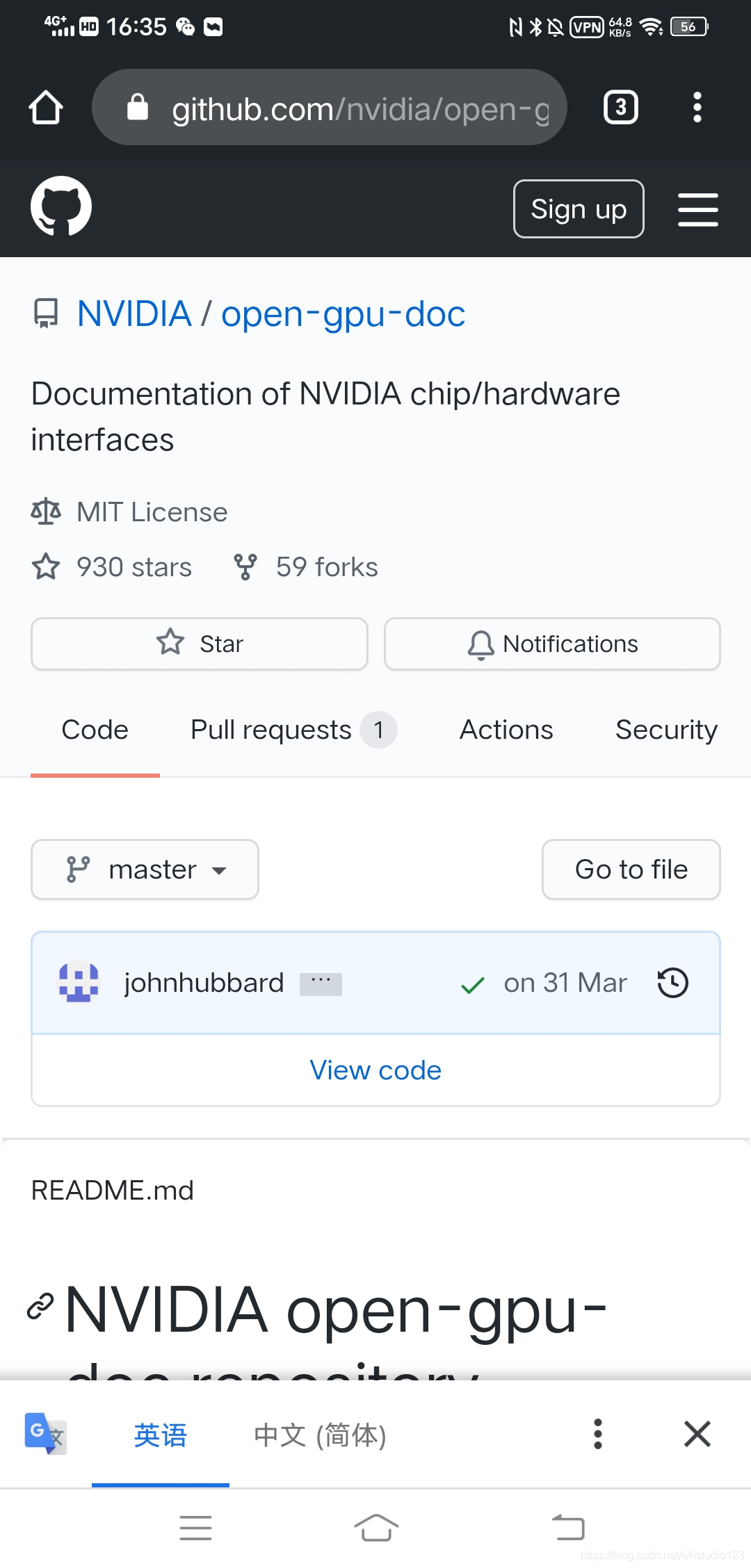751x1568 pixels.
Task: Click the MIT License scales icon
Action: 46,512
